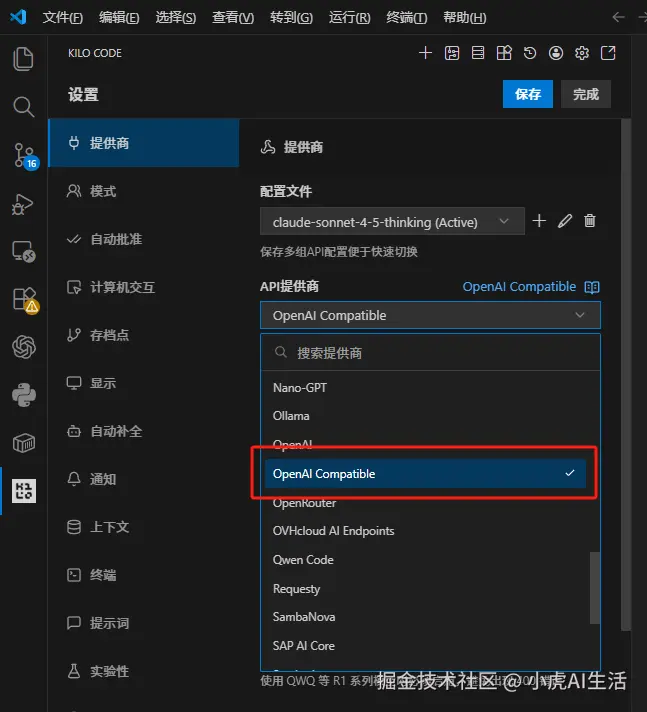
Task: Click the VS Code logo icon
Action: [x=19, y=17]
